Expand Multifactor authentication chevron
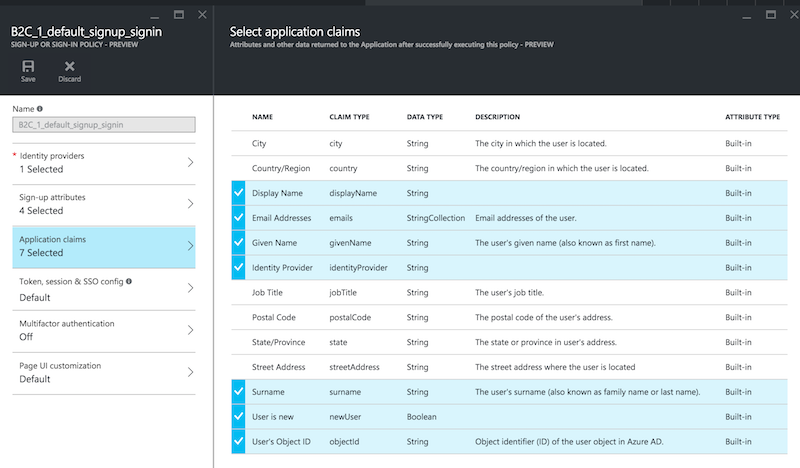The height and width of the screenshot is (468, 800). click(x=190, y=330)
